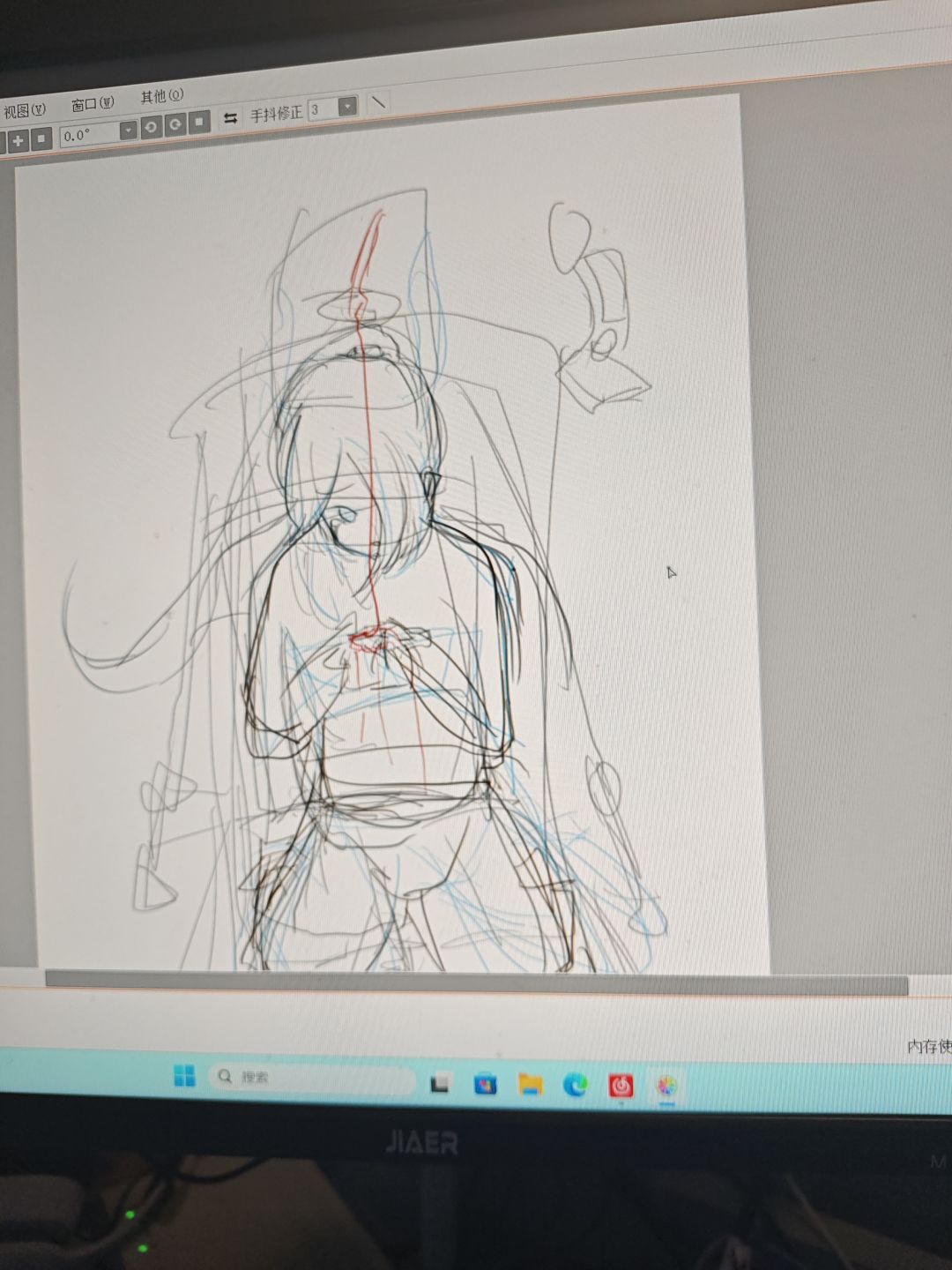952x1270 pixels.
Task: Open Task View from the taskbar
Action: coord(440,1083)
